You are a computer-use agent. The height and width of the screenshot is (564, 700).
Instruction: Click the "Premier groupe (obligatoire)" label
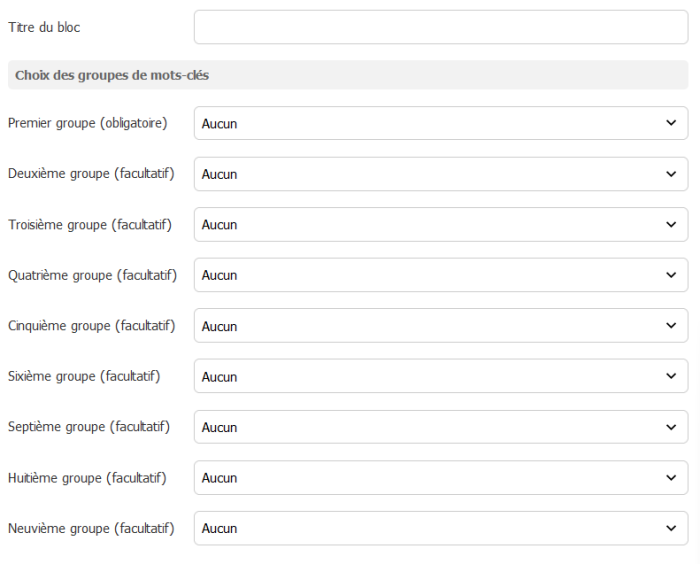[87, 123]
